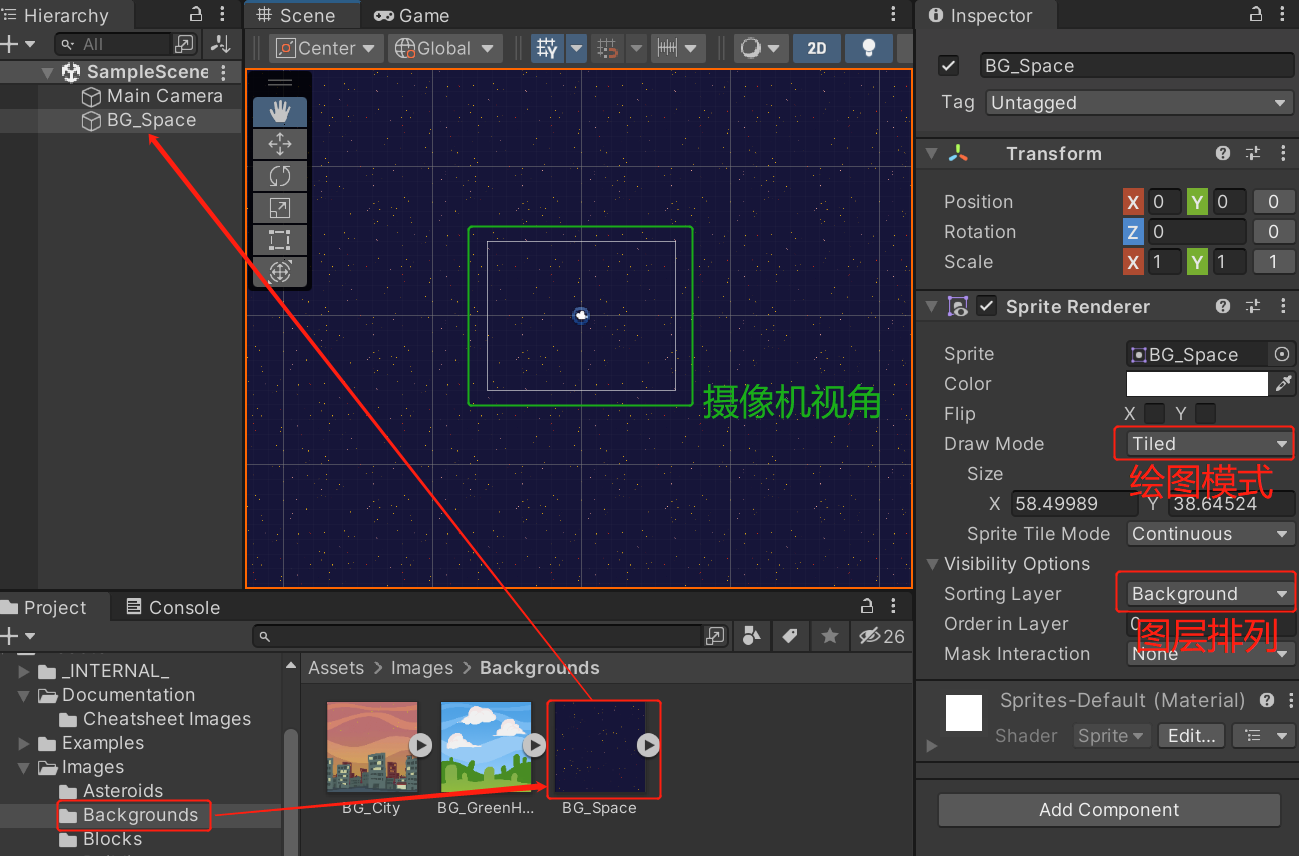This screenshot has height=856, width=1299.
Task: Switch to the Game tab
Action: point(411,16)
